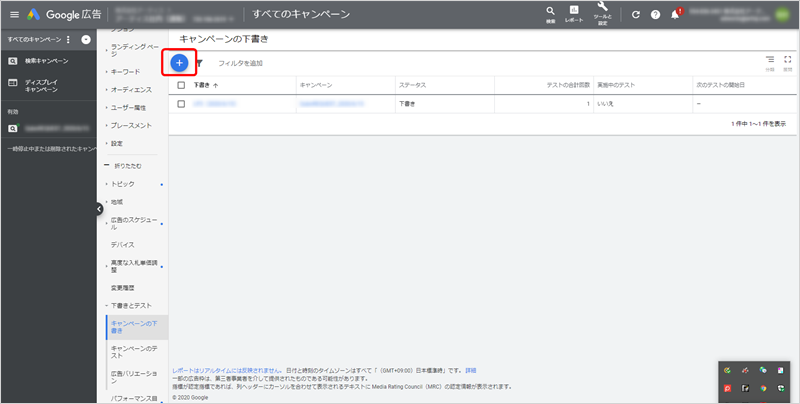Open 広告のスケジュール in navigation

click(134, 223)
